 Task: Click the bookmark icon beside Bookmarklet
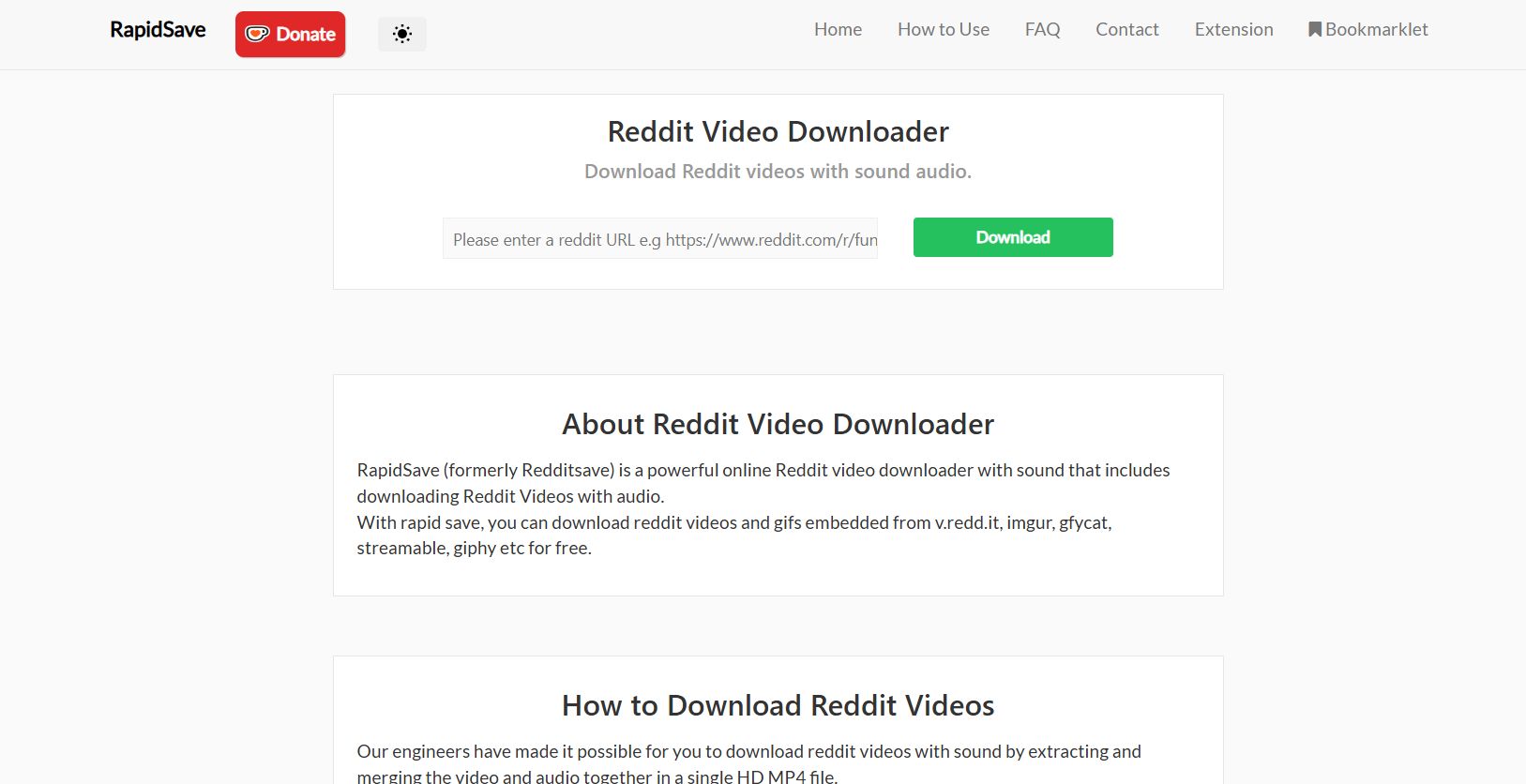pyautogui.click(x=1315, y=29)
